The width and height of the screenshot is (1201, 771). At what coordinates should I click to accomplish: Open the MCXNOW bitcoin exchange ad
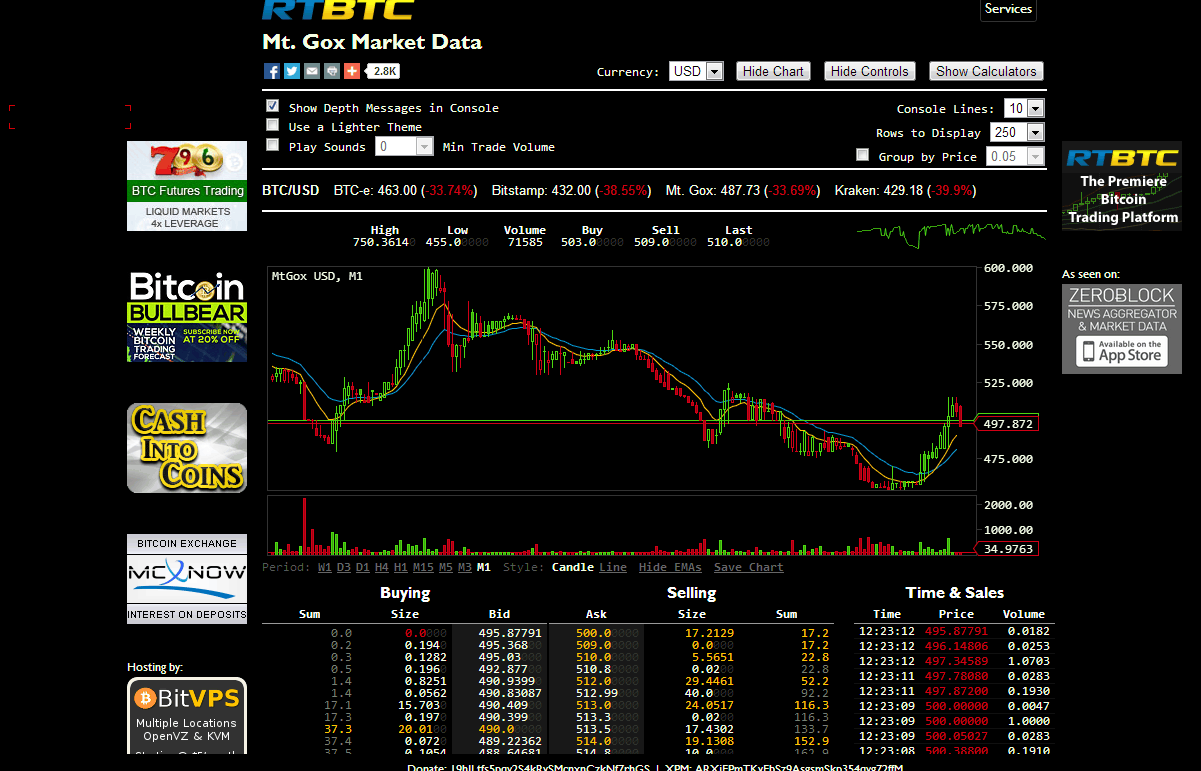187,579
